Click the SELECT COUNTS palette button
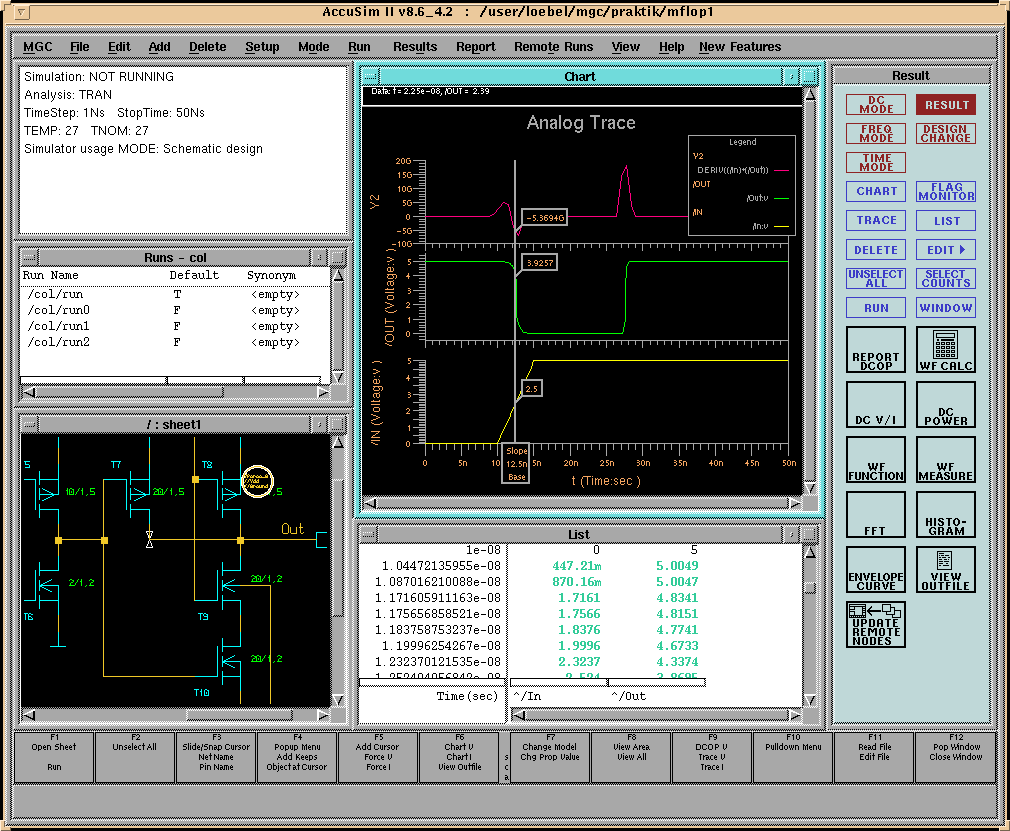This screenshot has height=831, width=1010. tap(946, 278)
